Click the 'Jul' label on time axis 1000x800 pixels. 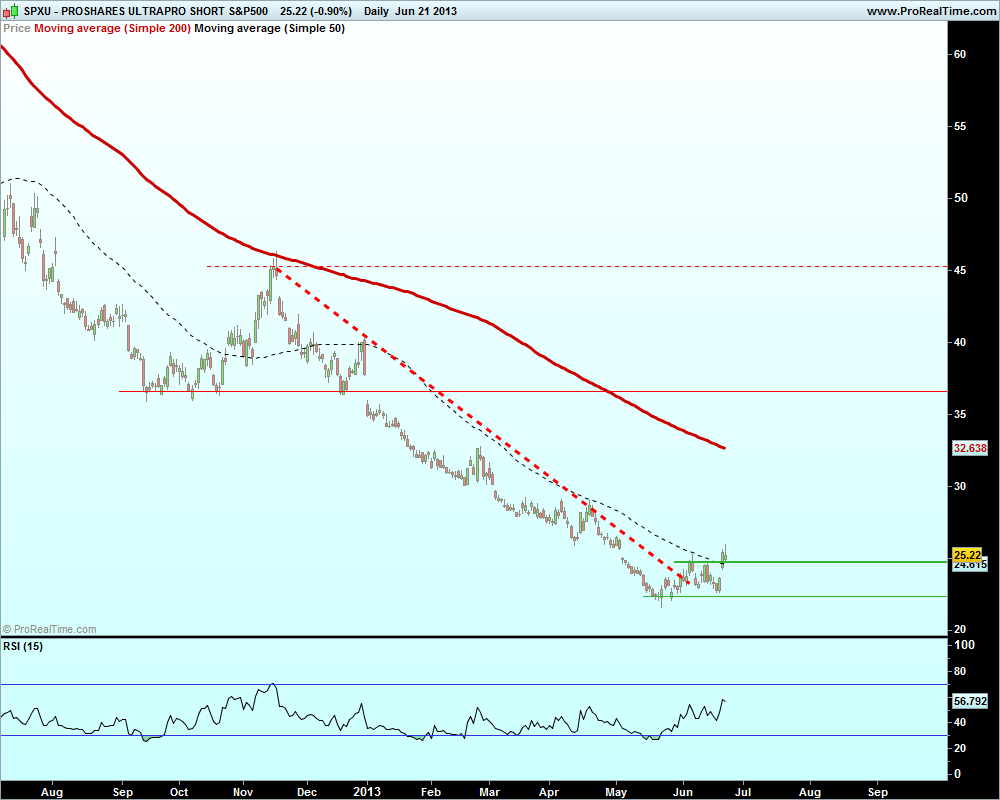tap(743, 792)
